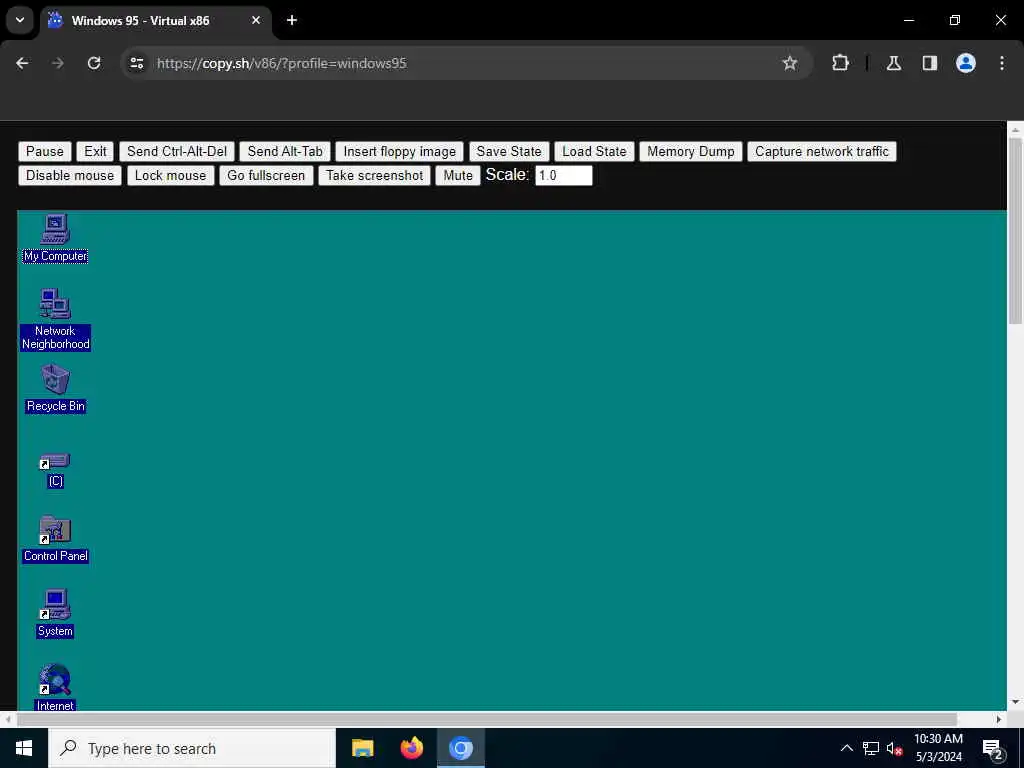Open the tab search dropdown arrow

click(x=20, y=20)
